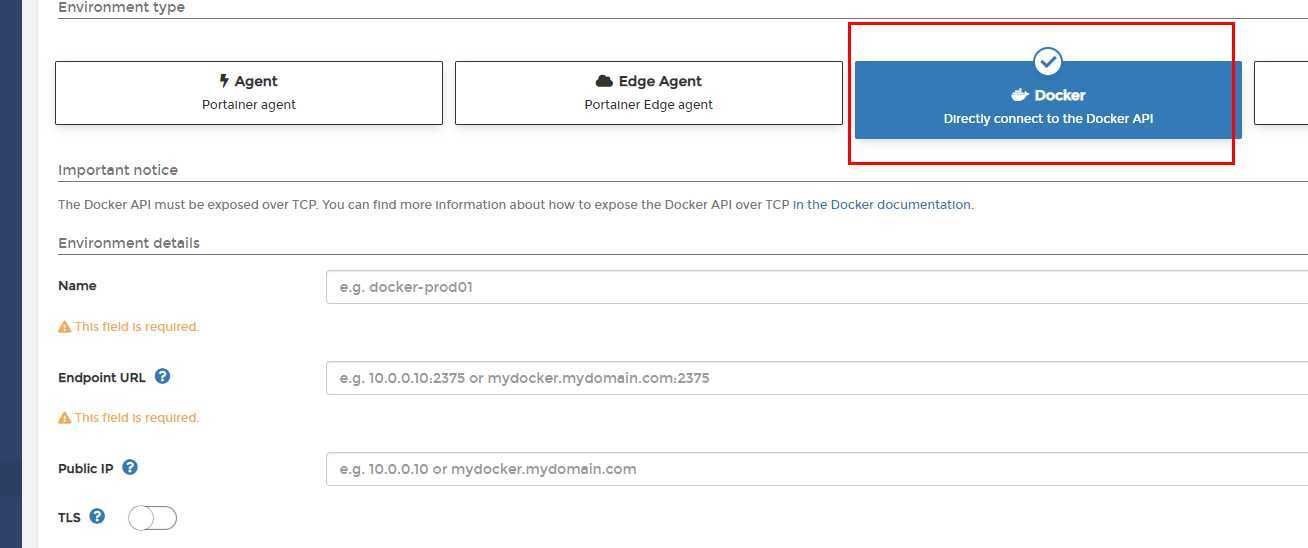The image size is (1308, 548).
Task: Focus the Public IP input field
Action: (817, 469)
